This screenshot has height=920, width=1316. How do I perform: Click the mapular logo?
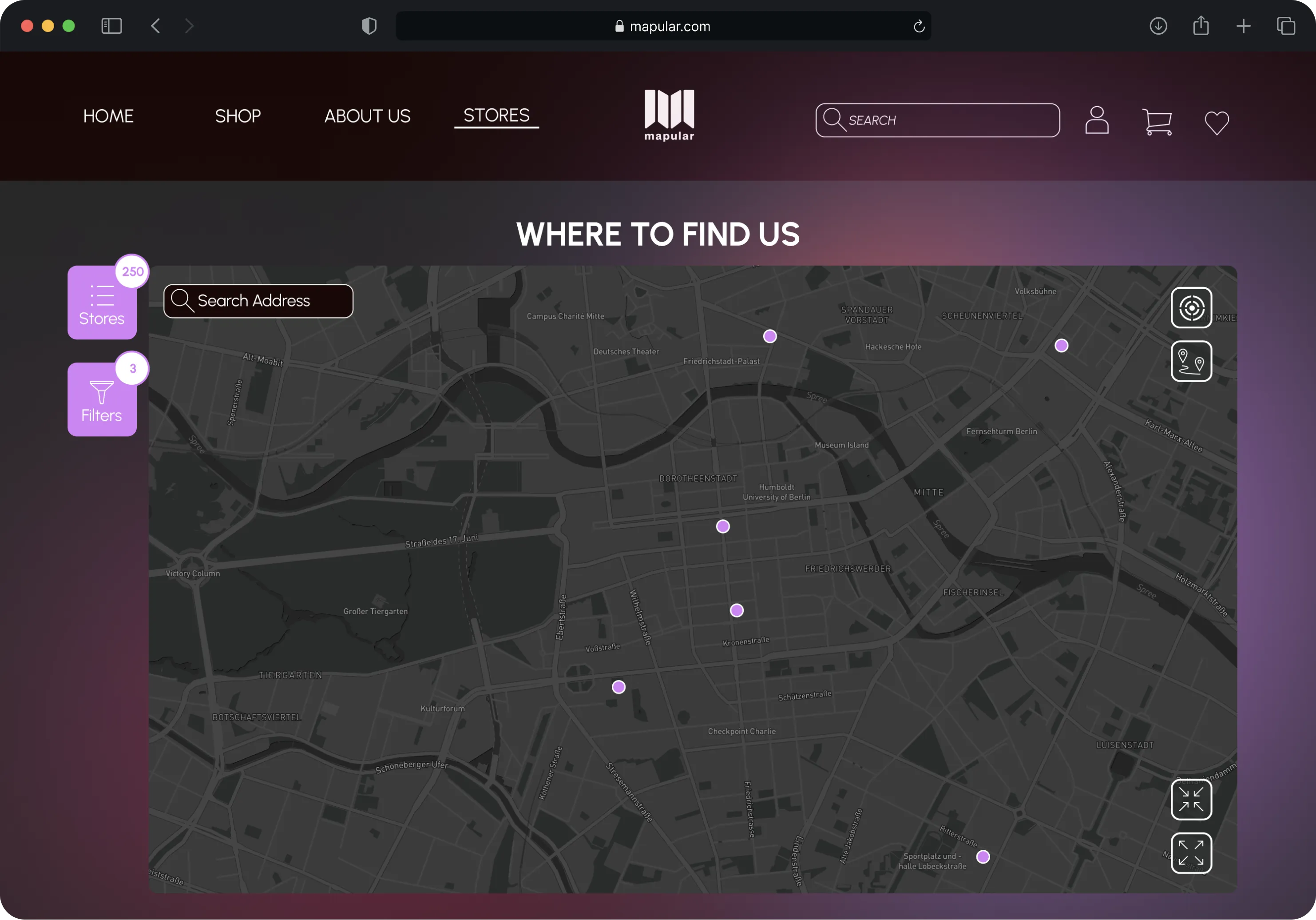click(x=669, y=115)
